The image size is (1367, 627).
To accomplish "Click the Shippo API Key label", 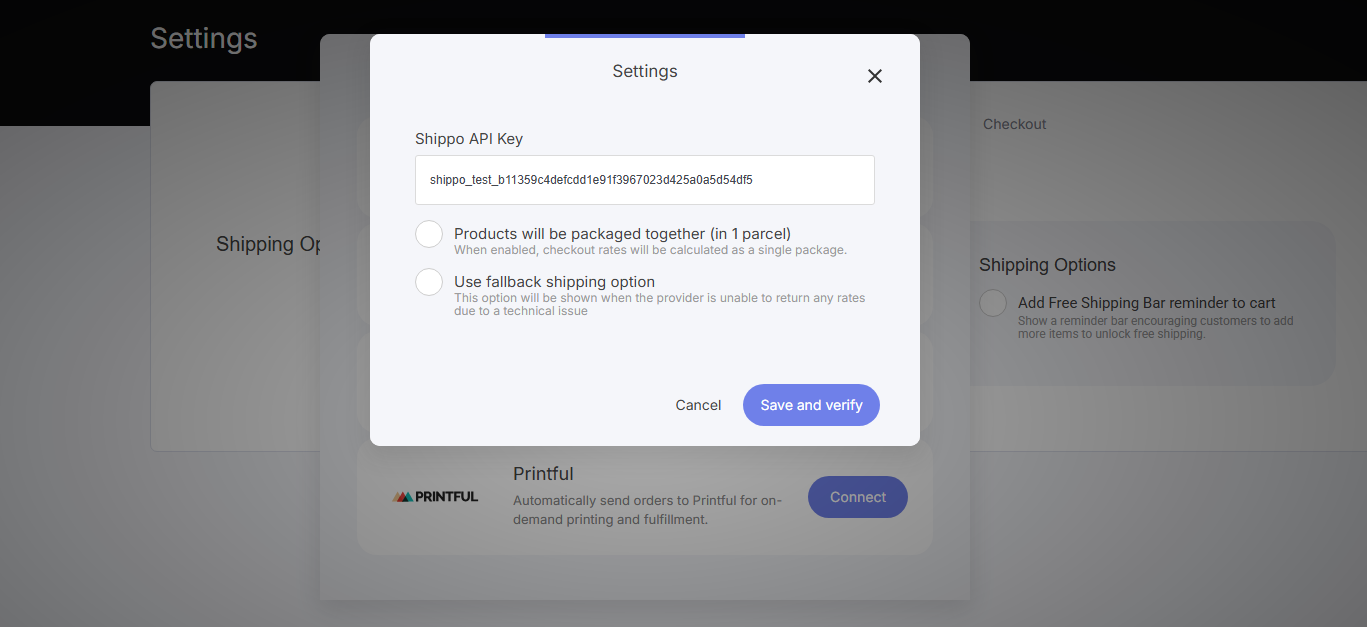I will (x=469, y=139).
